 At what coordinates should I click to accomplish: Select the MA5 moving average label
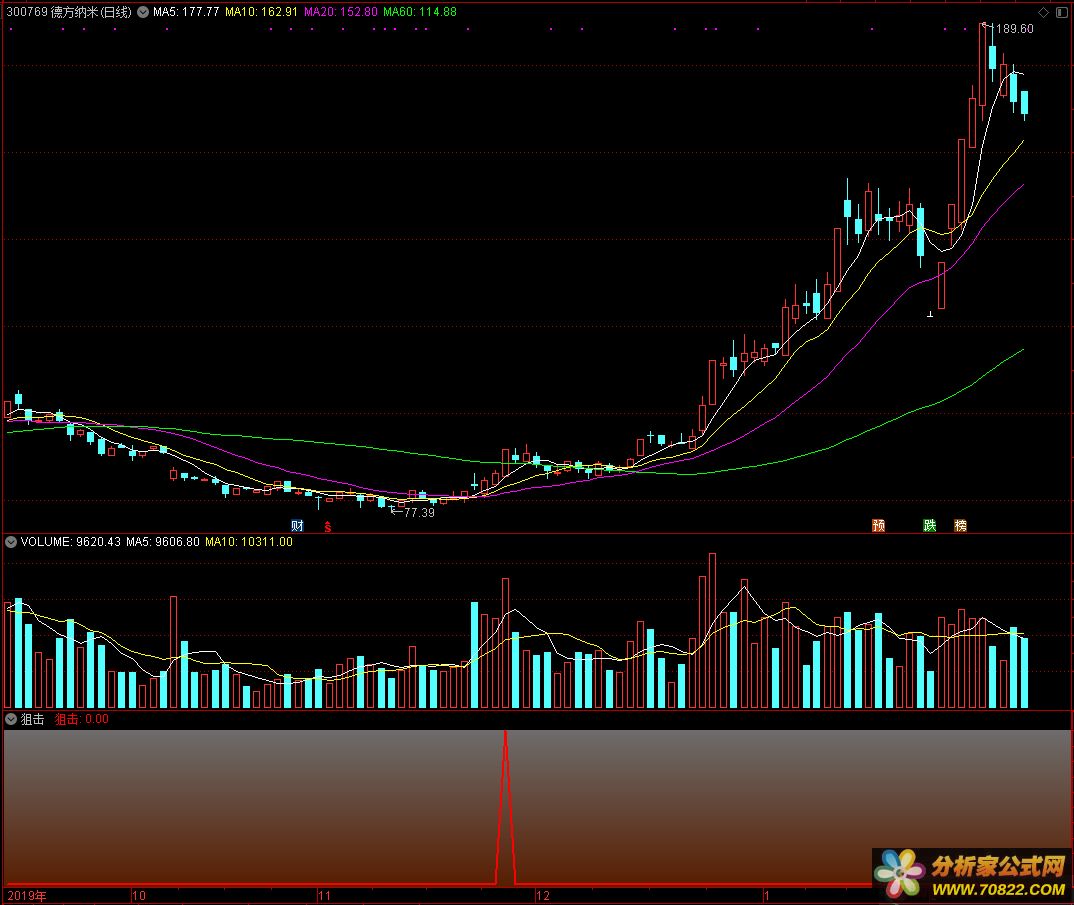pos(185,12)
